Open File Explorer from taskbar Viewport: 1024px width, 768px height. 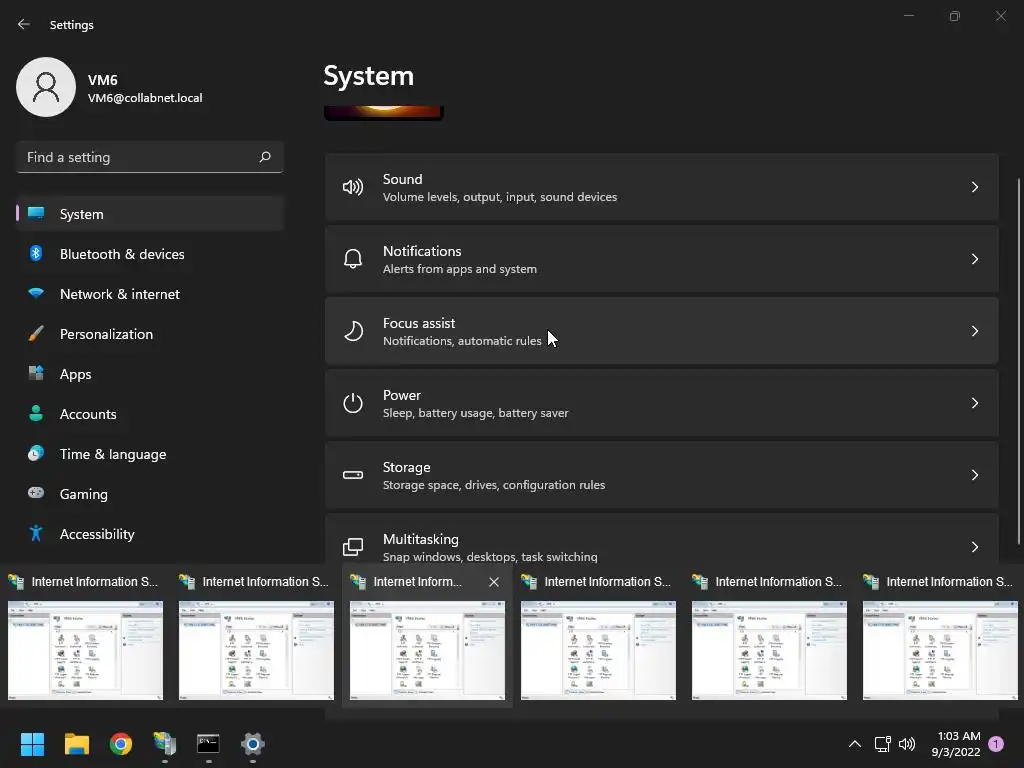[76, 744]
